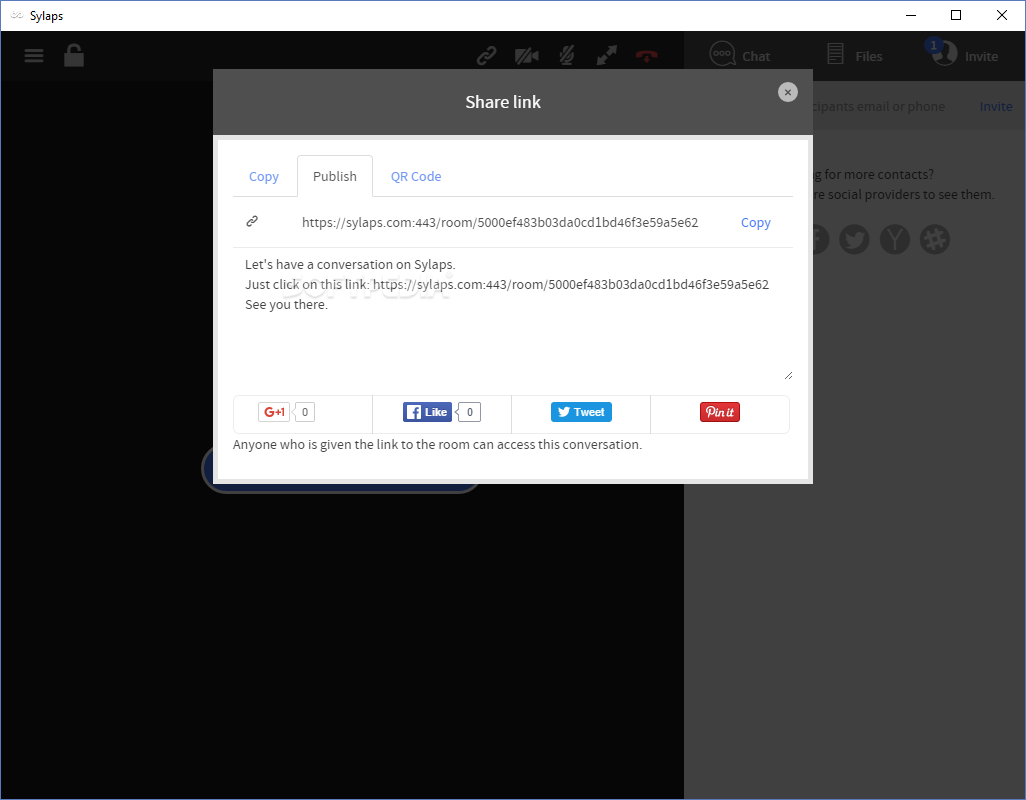Open the Chat panel tab
1026x800 pixels.
pos(740,56)
